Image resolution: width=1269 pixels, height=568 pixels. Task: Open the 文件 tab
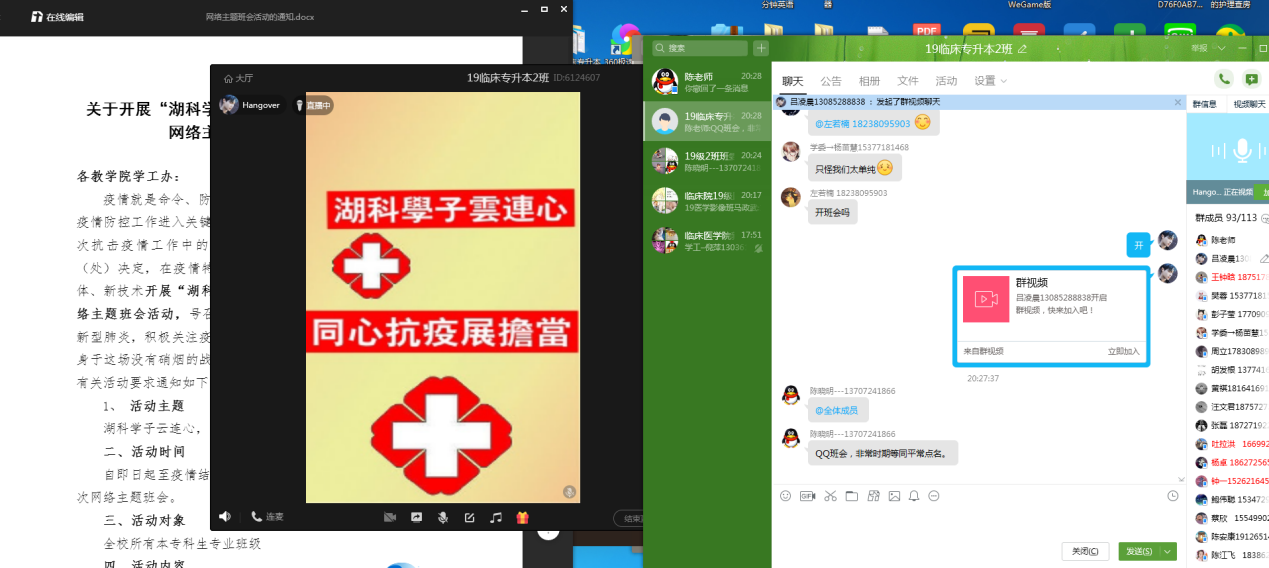(908, 81)
